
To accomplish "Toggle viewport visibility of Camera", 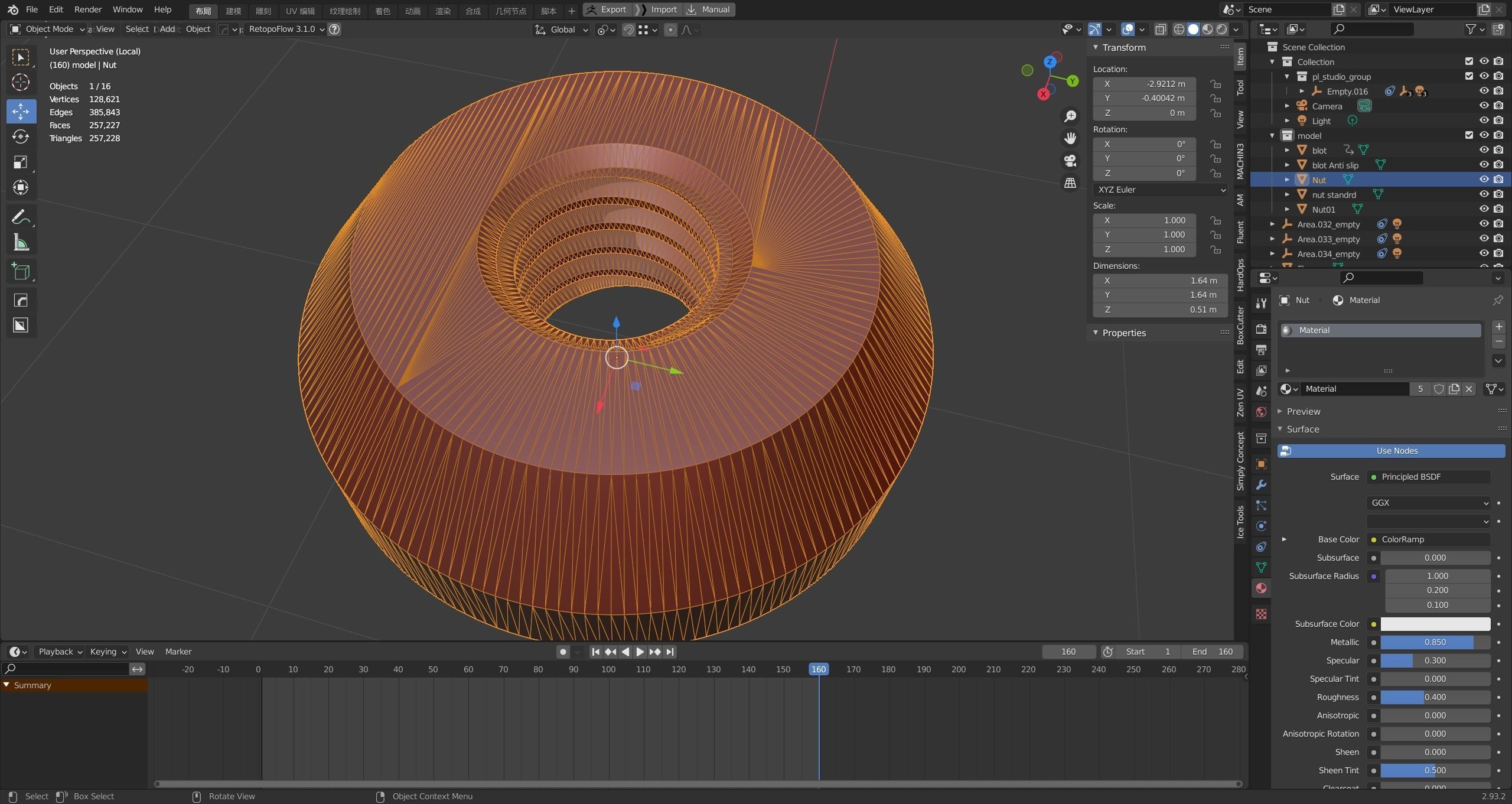I will coord(1484,106).
